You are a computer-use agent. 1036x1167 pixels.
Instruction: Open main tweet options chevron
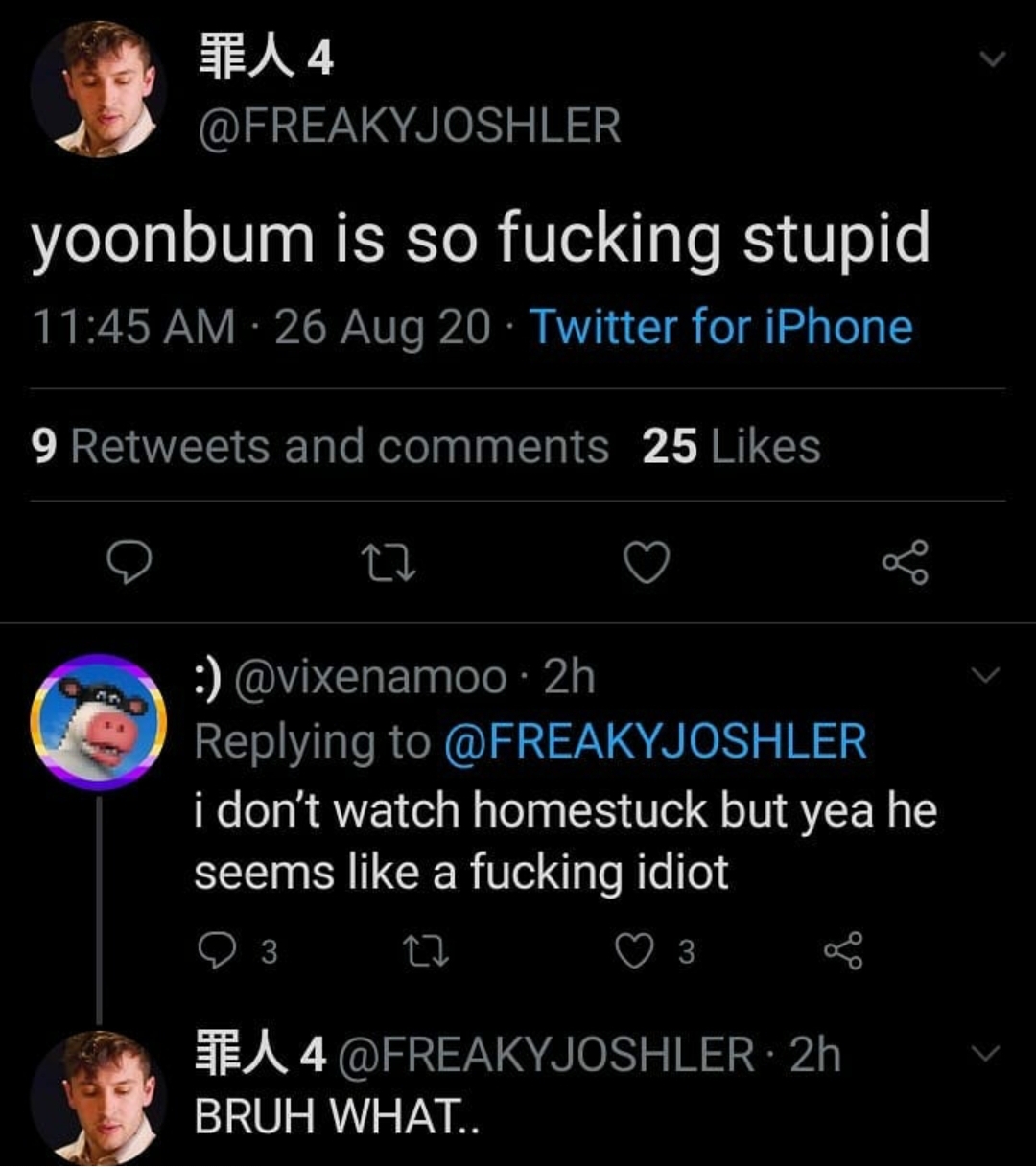[992, 59]
